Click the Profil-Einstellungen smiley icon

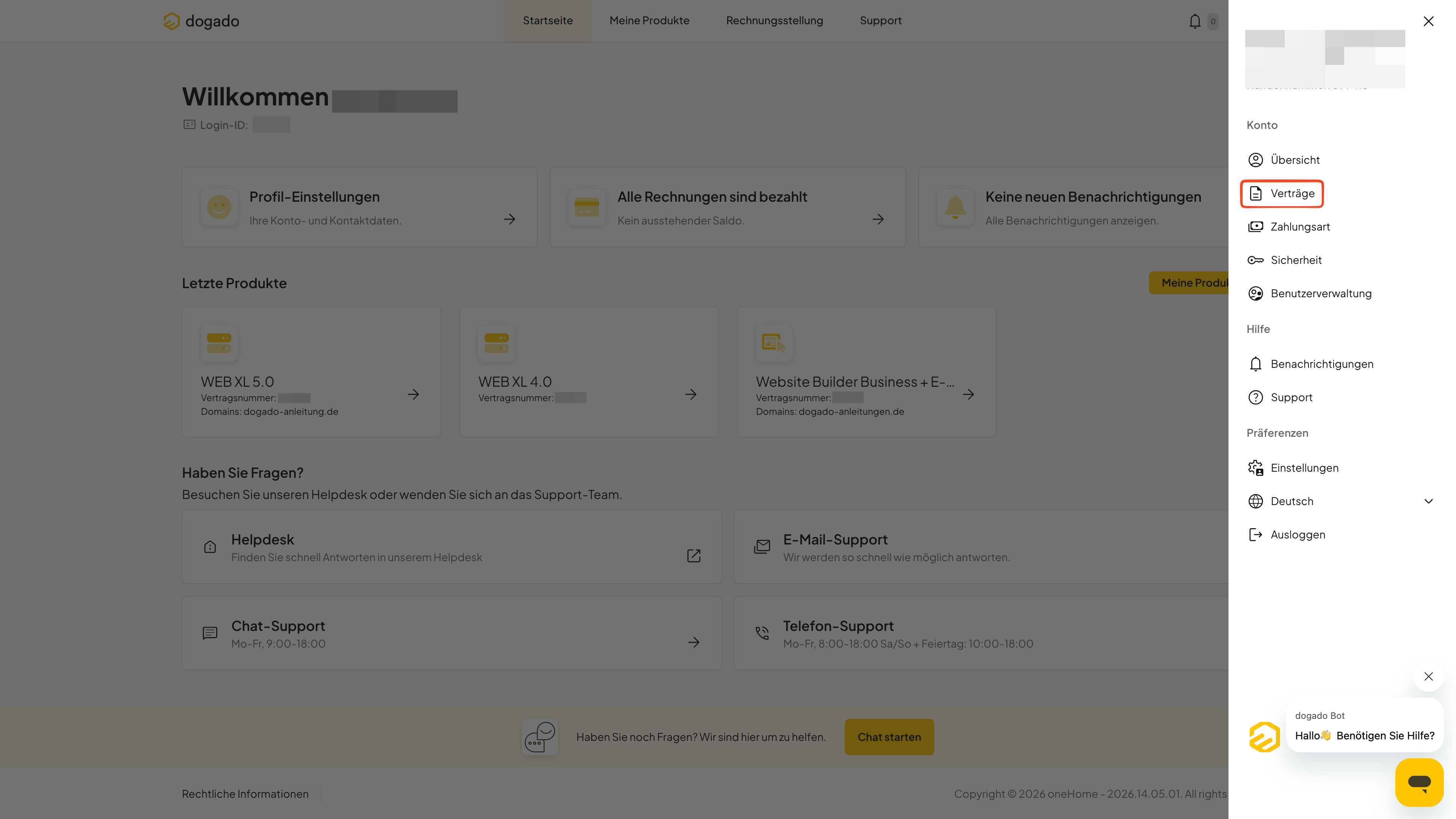click(x=219, y=207)
